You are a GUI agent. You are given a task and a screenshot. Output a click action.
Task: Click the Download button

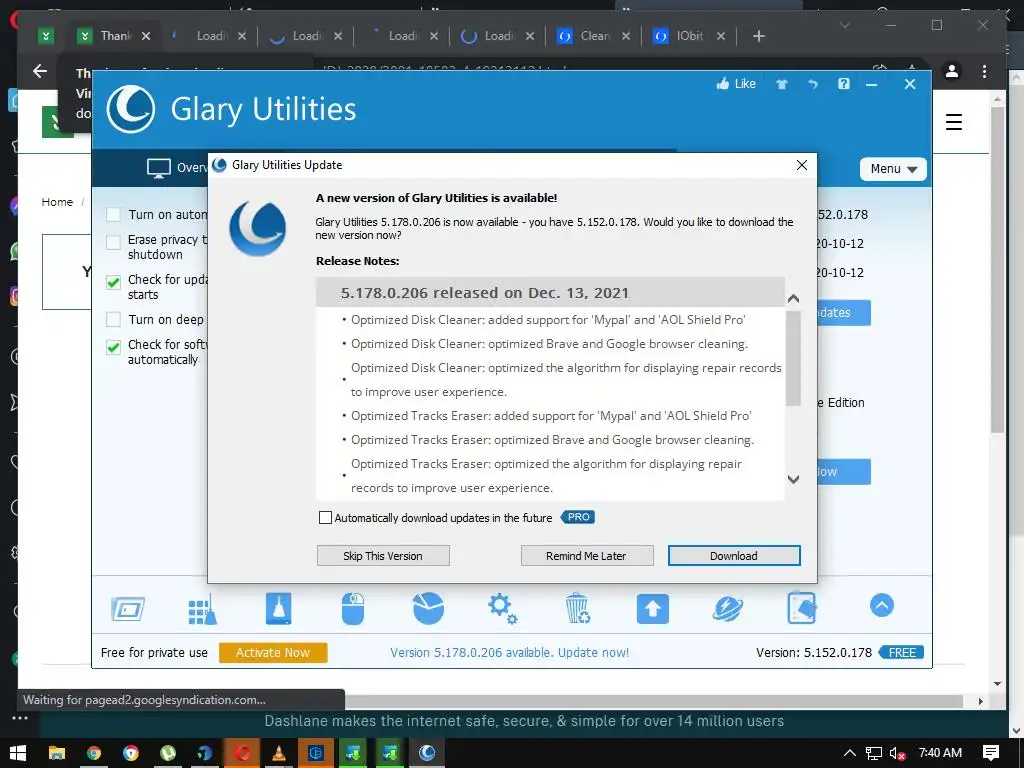pyautogui.click(x=734, y=556)
